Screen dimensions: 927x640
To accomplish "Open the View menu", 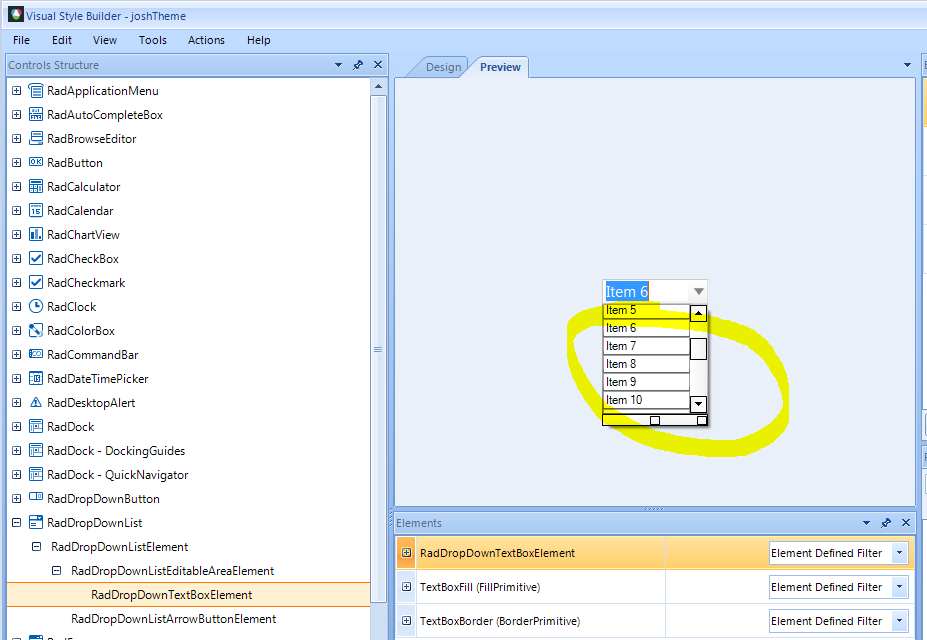I will coord(105,40).
